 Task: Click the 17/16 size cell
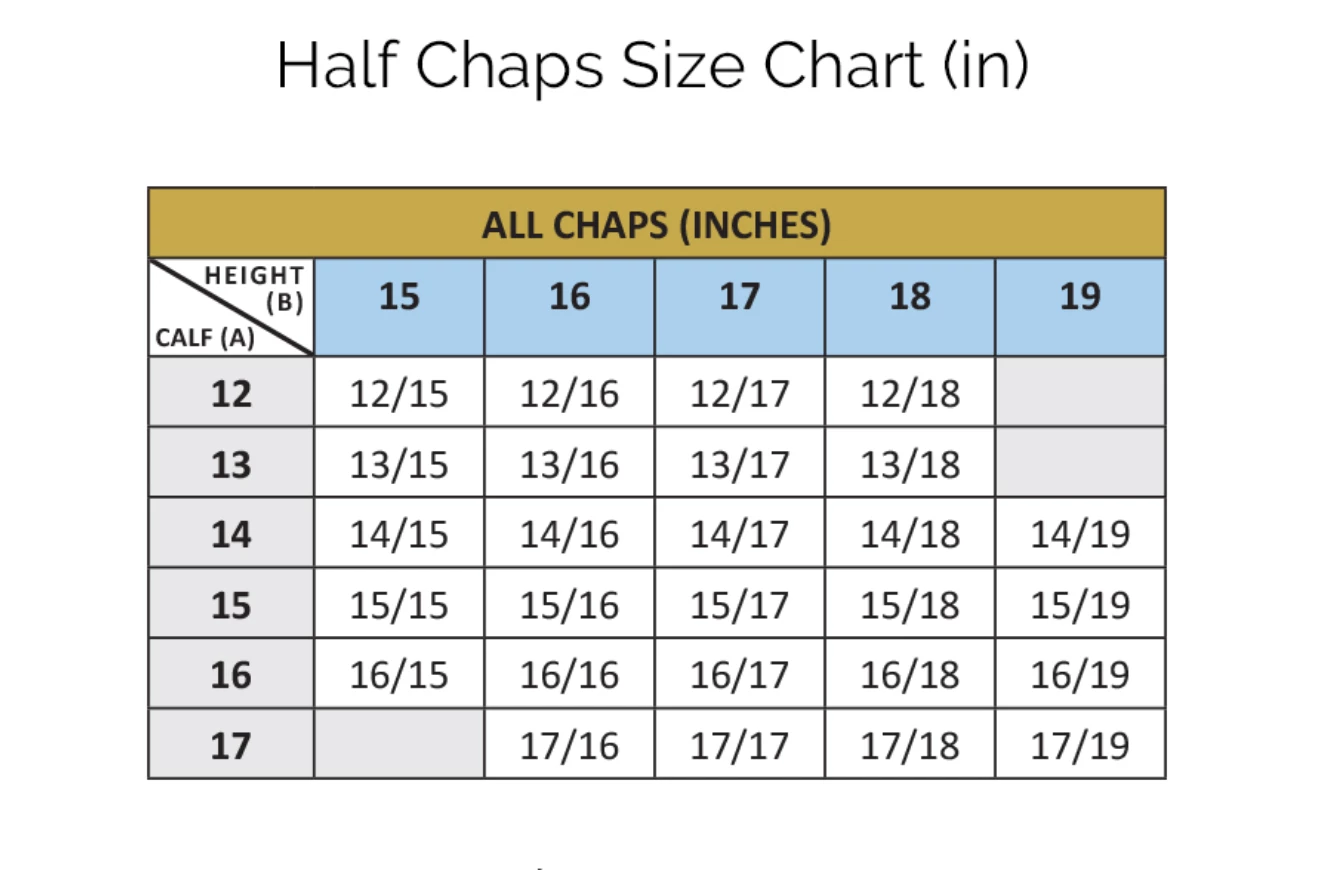coord(569,745)
